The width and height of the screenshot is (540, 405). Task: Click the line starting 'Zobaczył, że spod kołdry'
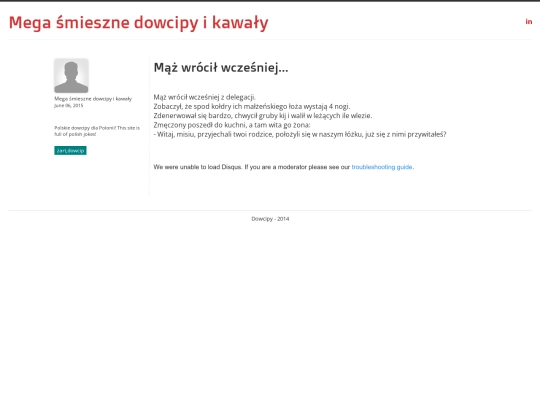[252, 106]
